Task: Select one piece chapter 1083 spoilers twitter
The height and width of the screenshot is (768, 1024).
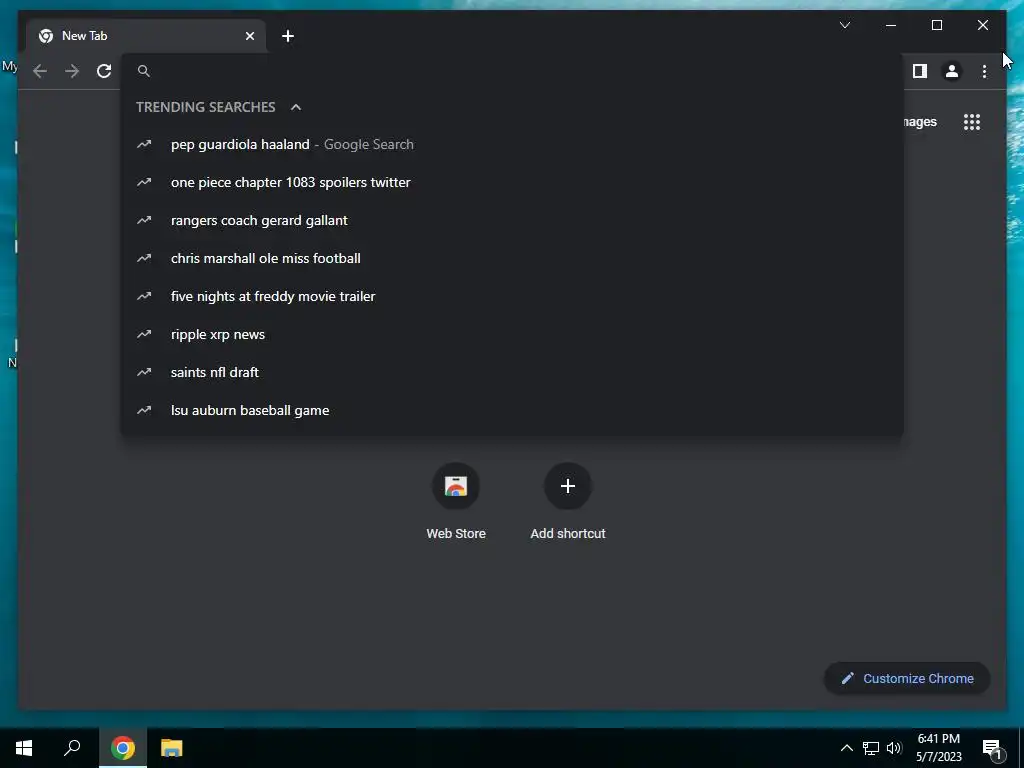Action: click(512, 182)
